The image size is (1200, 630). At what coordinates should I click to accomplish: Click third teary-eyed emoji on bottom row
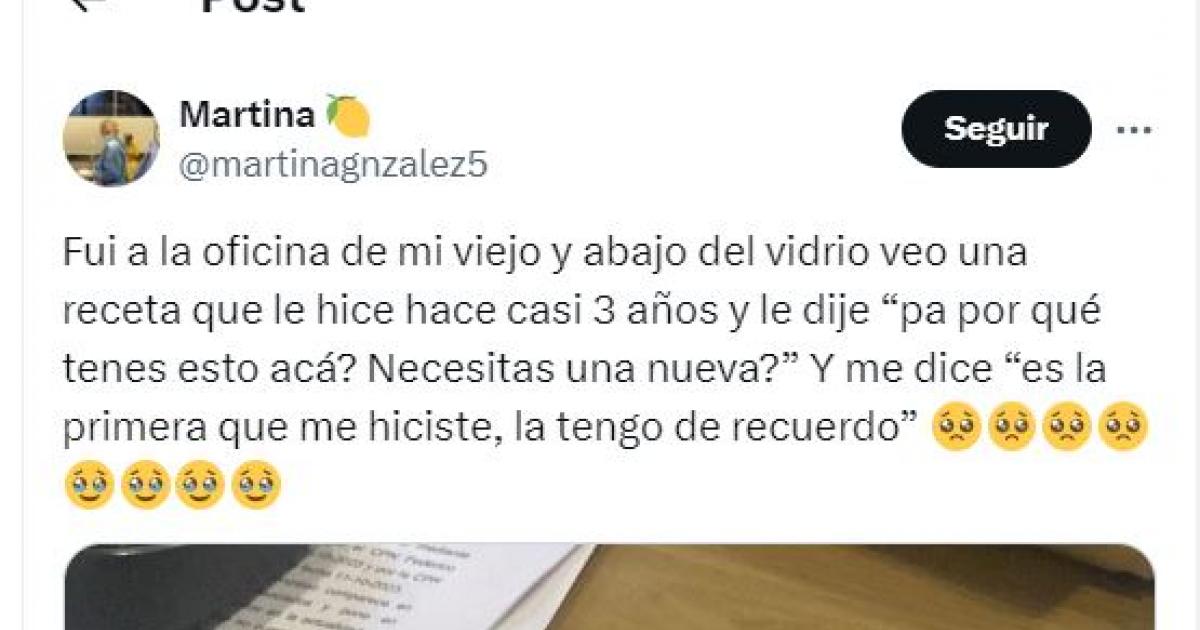(x=200, y=485)
